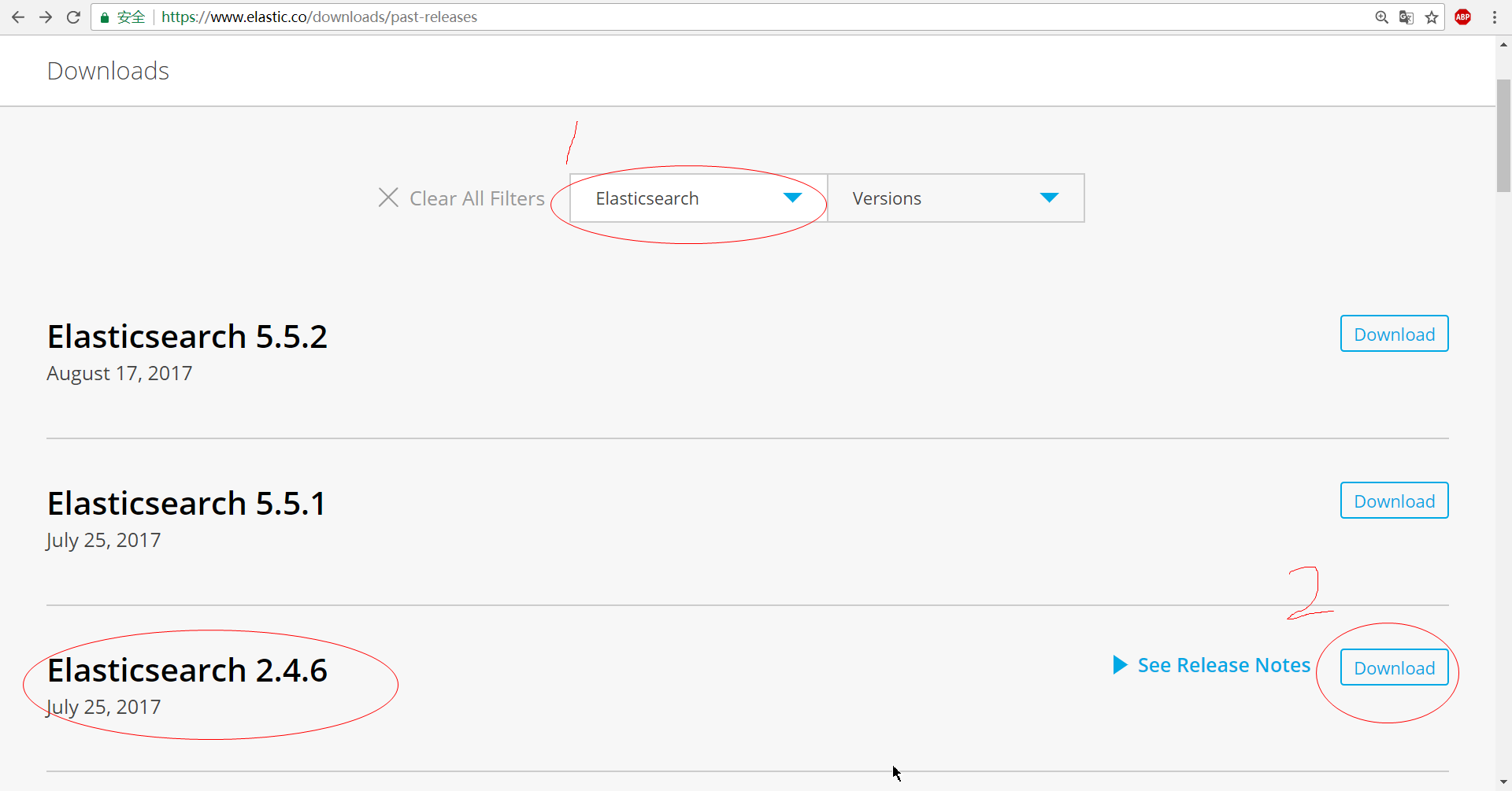Image resolution: width=1512 pixels, height=791 pixels.
Task: Click the Elasticsearch 5.5.1 title
Action: (x=187, y=504)
